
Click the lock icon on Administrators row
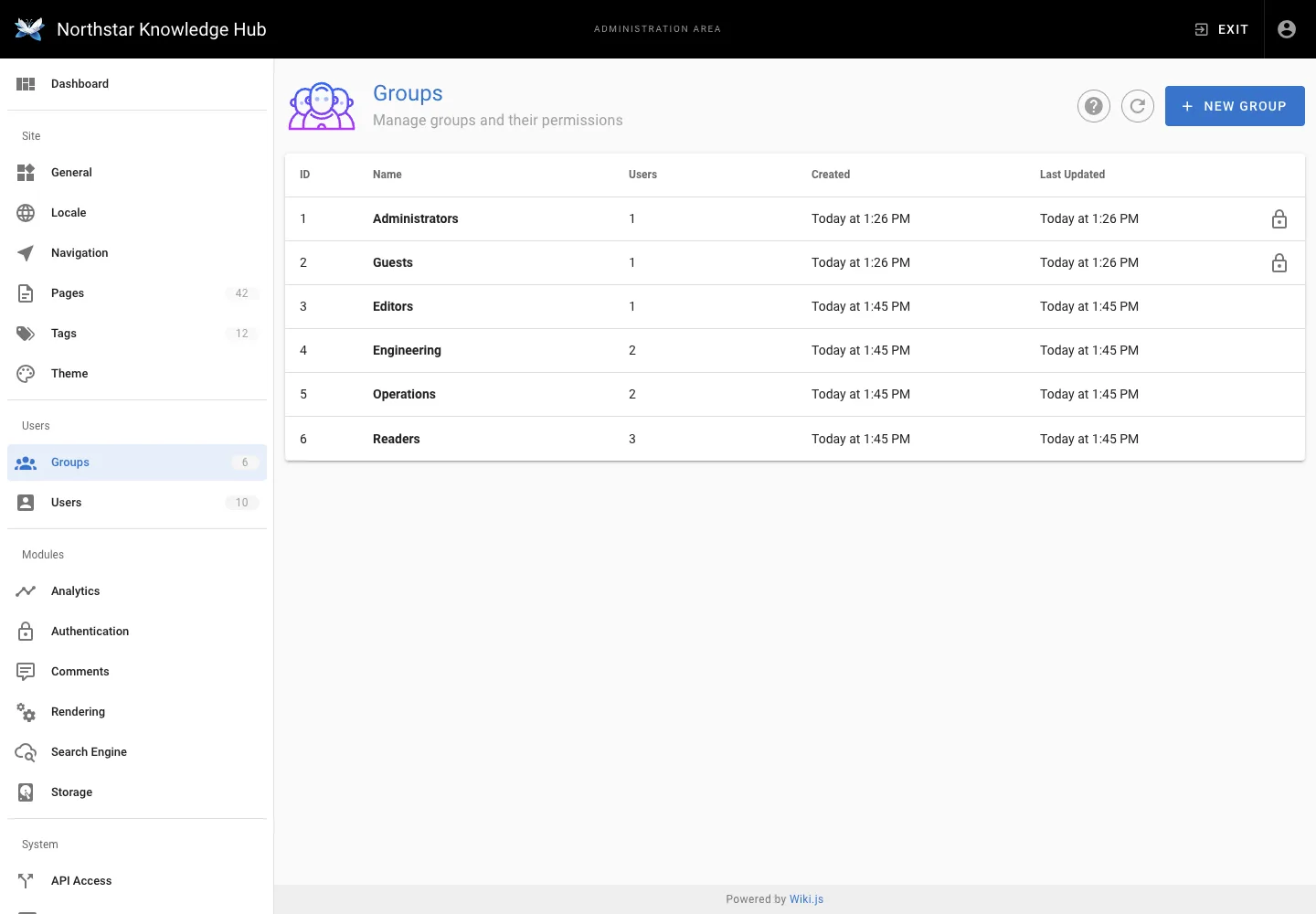(1279, 219)
